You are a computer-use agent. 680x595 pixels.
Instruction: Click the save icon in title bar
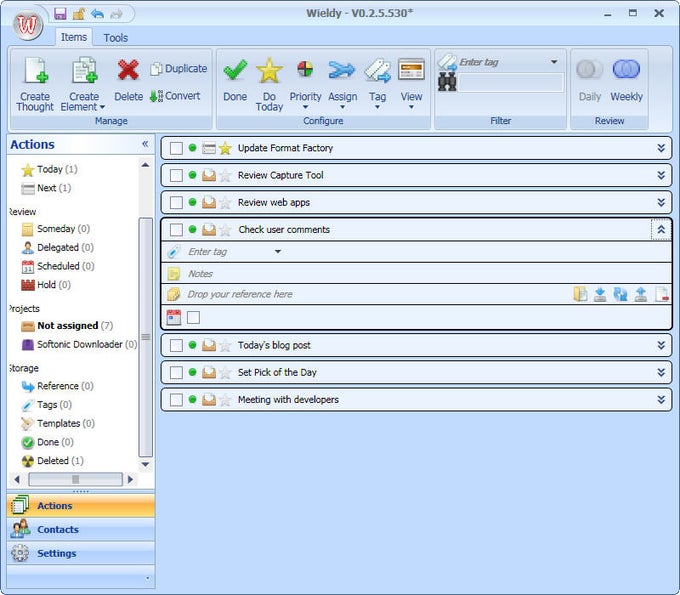click(x=60, y=13)
